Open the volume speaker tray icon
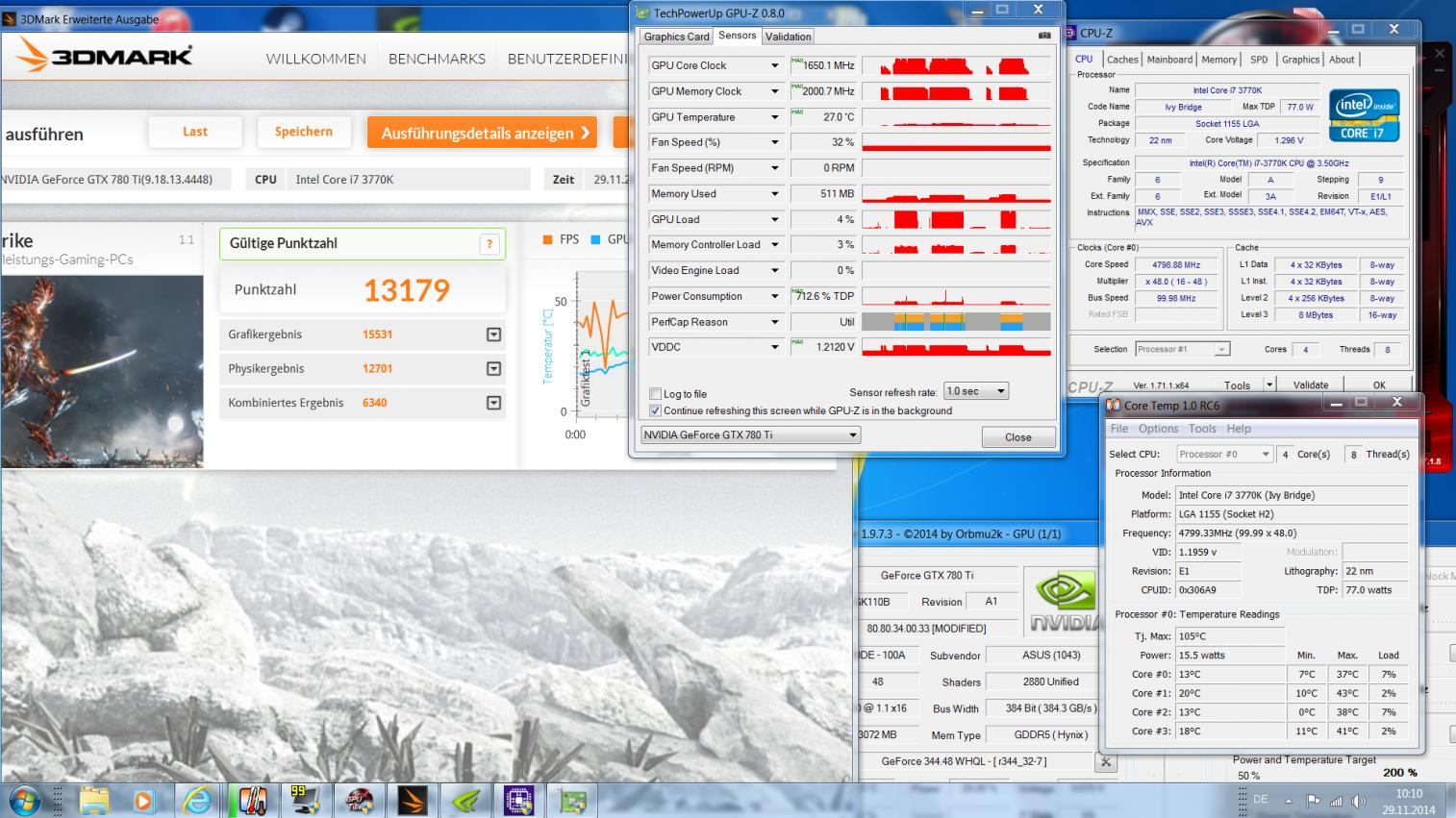The width and height of the screenshot is (1456, 818). [x=1358, y=801]
